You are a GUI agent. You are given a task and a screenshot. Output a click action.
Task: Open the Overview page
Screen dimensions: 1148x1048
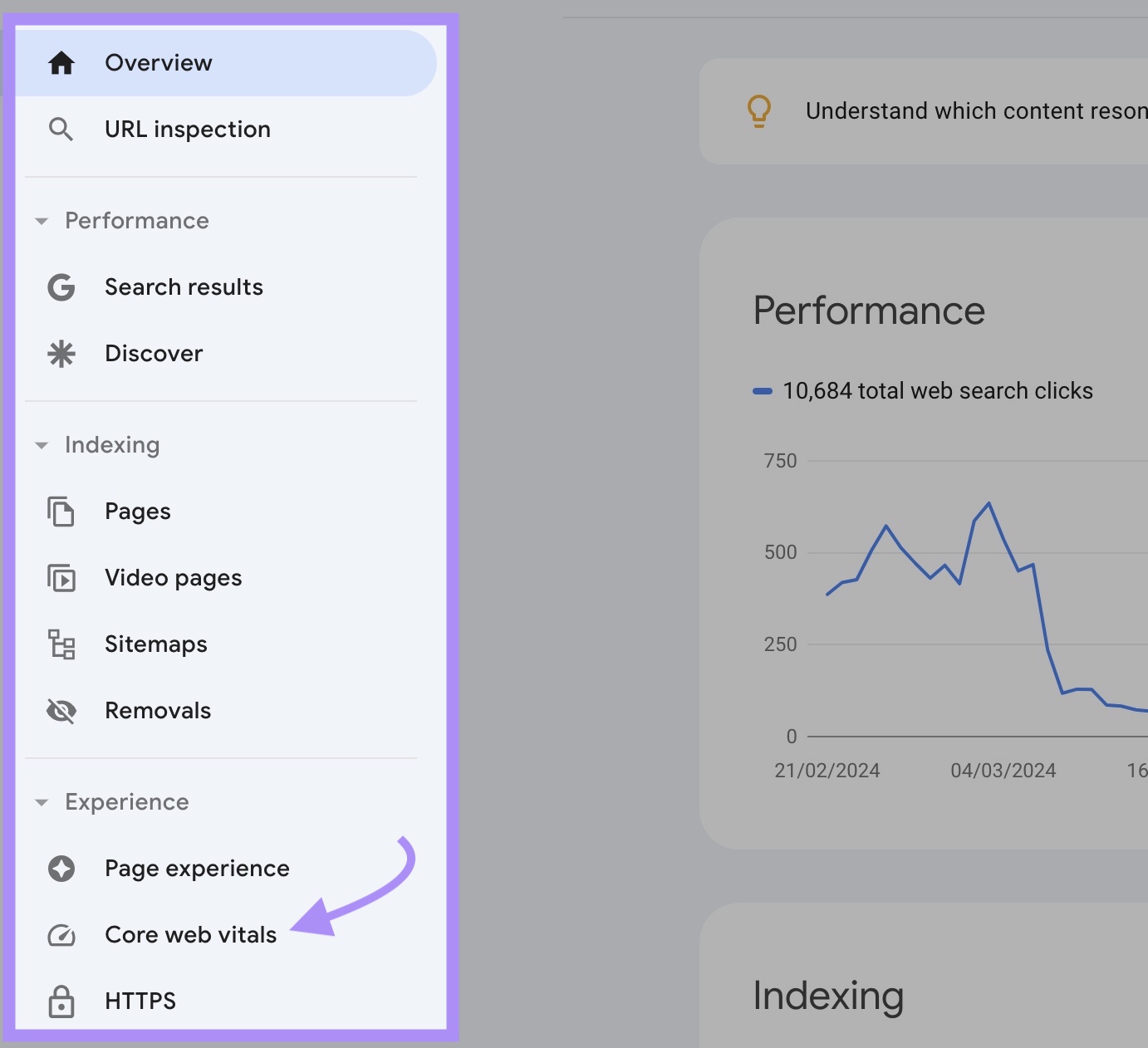click(x=158, y=61)
